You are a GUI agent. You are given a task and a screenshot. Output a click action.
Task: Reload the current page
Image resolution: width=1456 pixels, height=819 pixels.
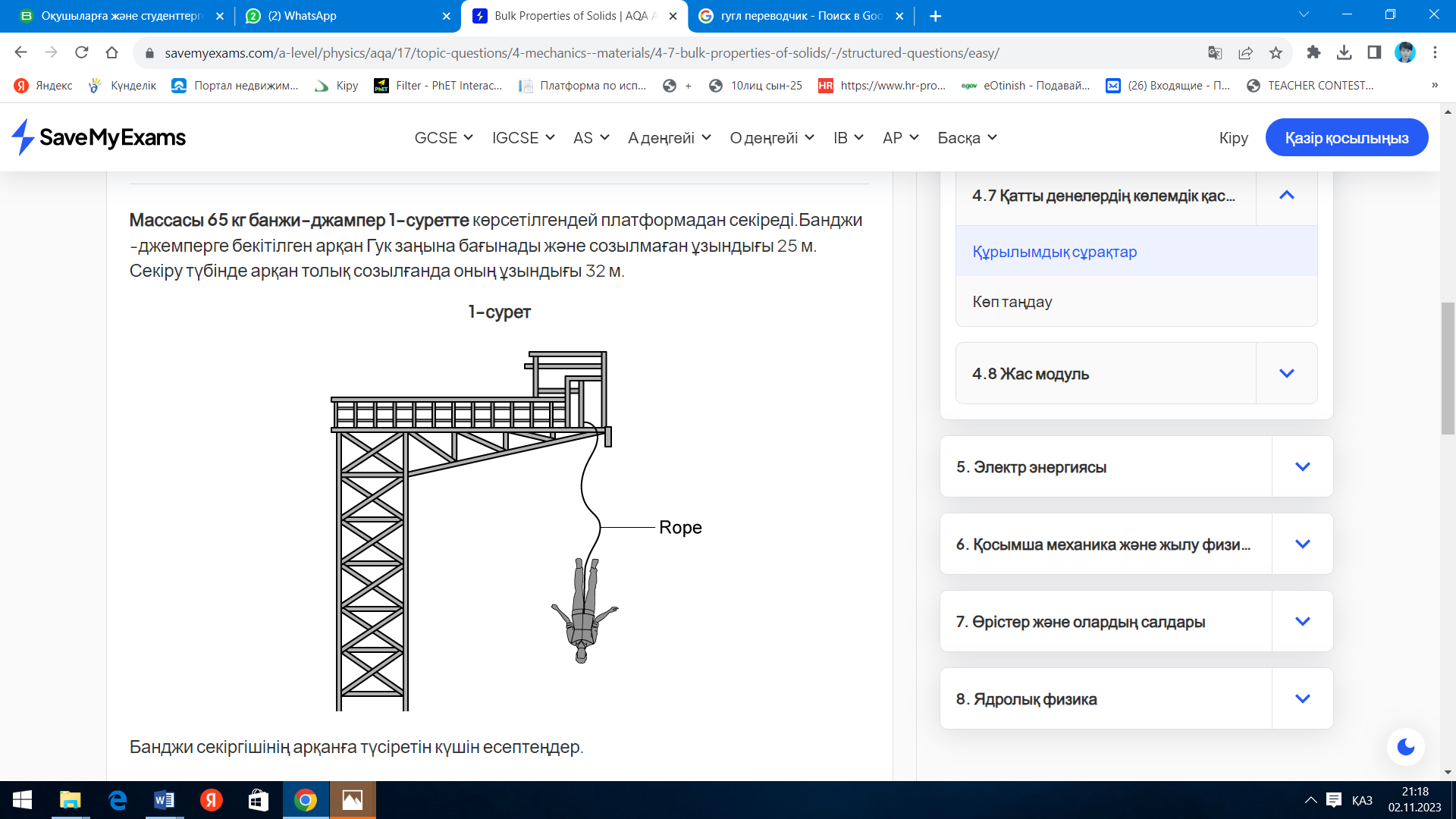pyautogui.click(x=81, y=52)
